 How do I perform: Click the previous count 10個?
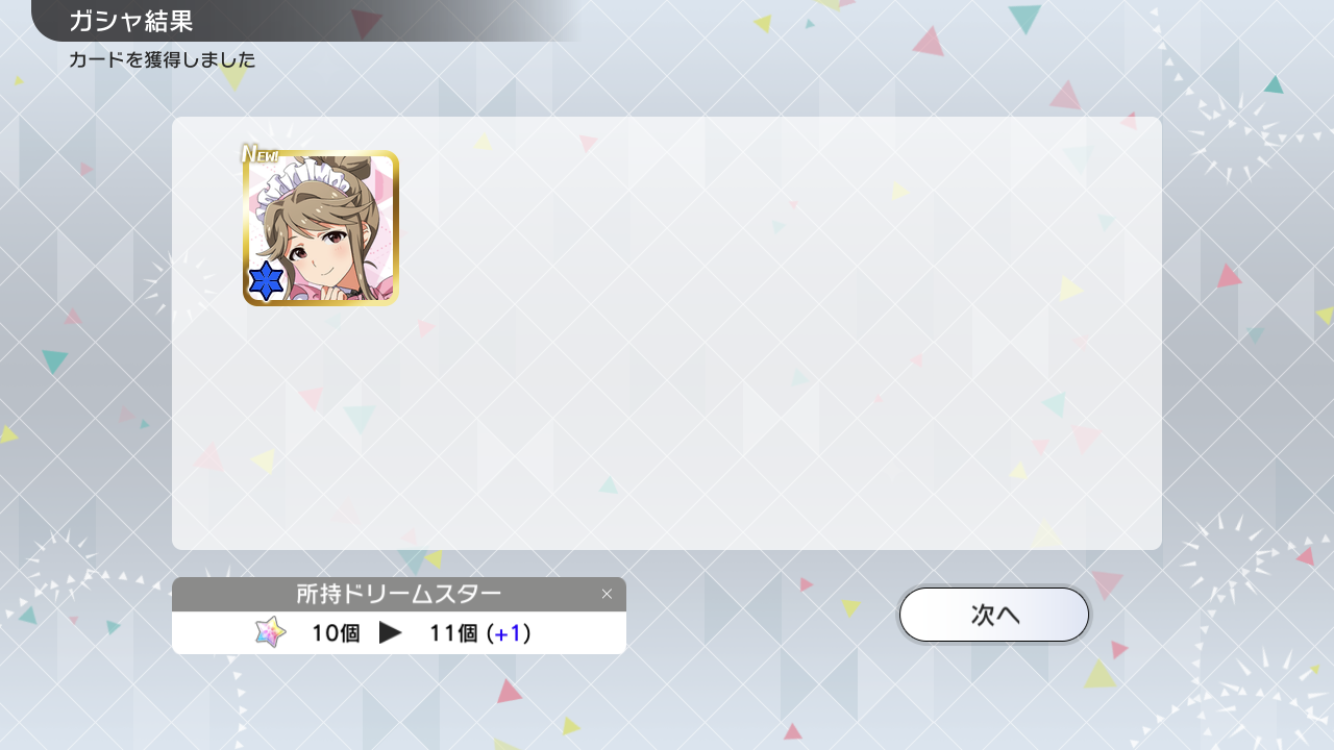[x=335, y=633]
